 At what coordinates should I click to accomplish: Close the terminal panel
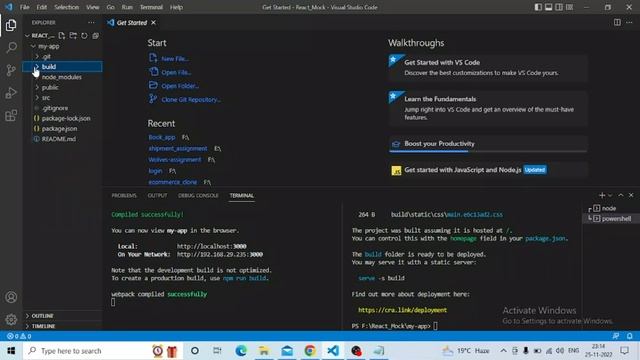point(631,196)
